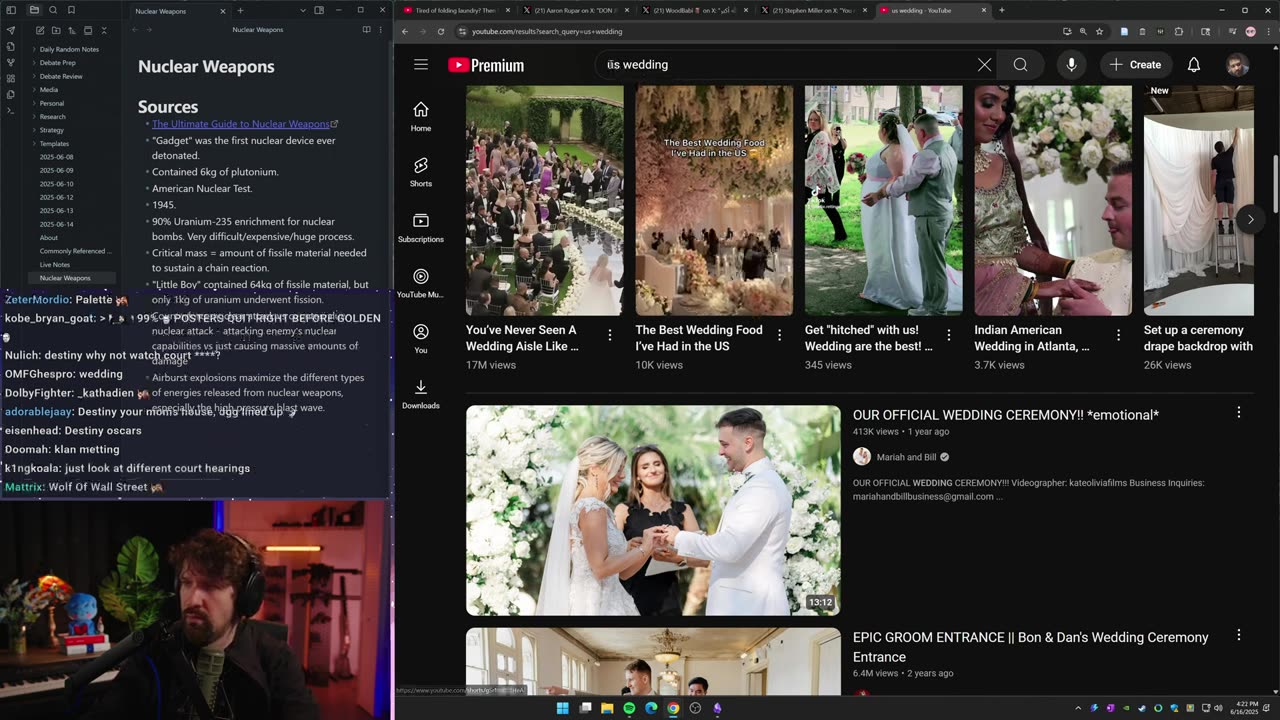Go to YouTube Premium home logo

point(486,65)
